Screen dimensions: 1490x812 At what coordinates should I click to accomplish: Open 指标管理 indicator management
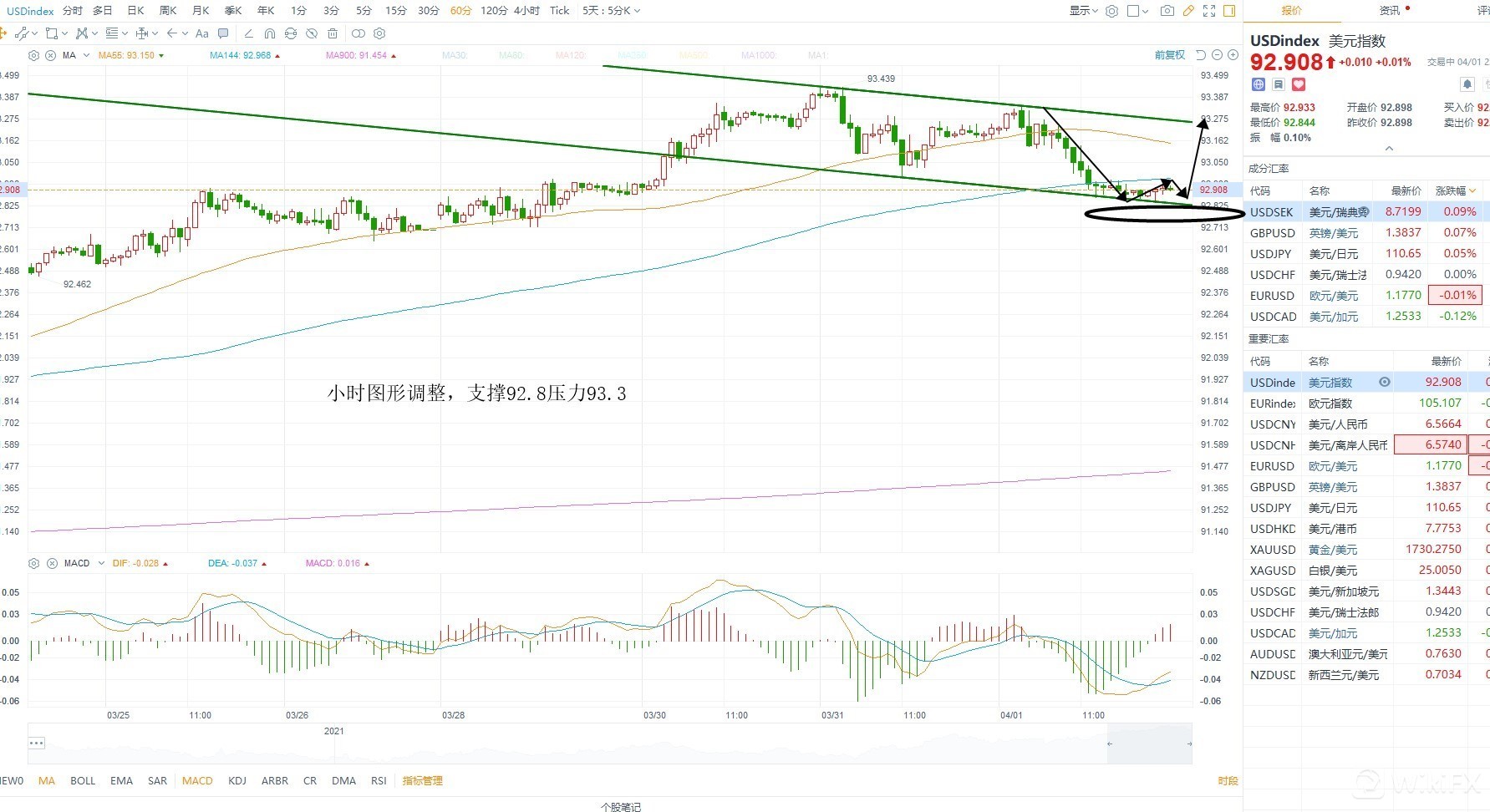422,781
